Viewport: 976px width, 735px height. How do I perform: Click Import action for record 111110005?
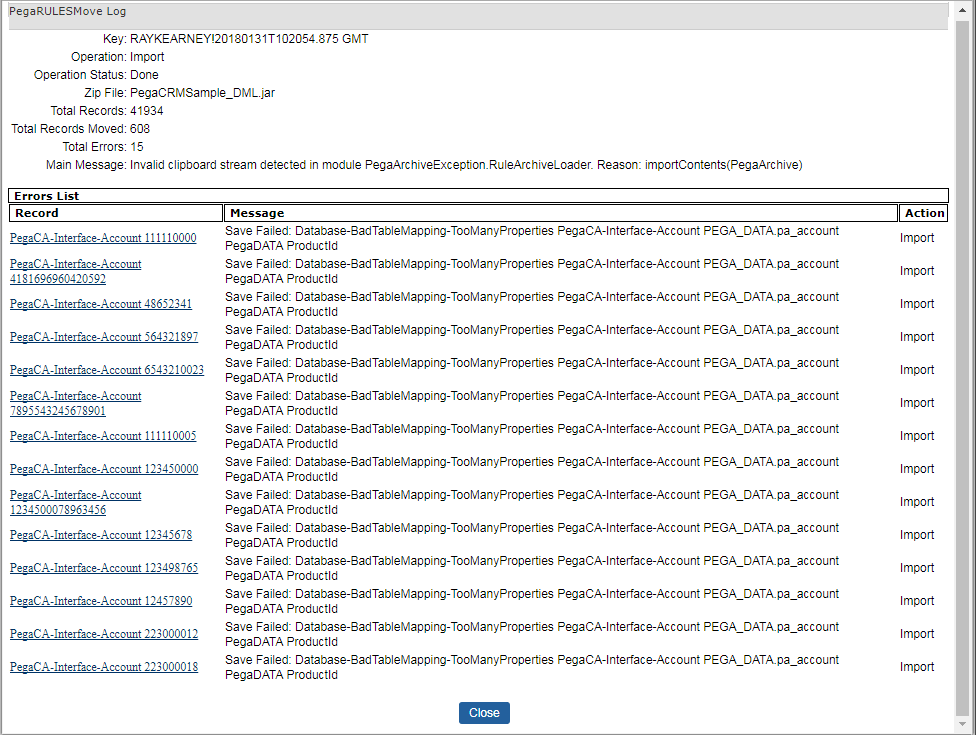click(x=917, y=436)
